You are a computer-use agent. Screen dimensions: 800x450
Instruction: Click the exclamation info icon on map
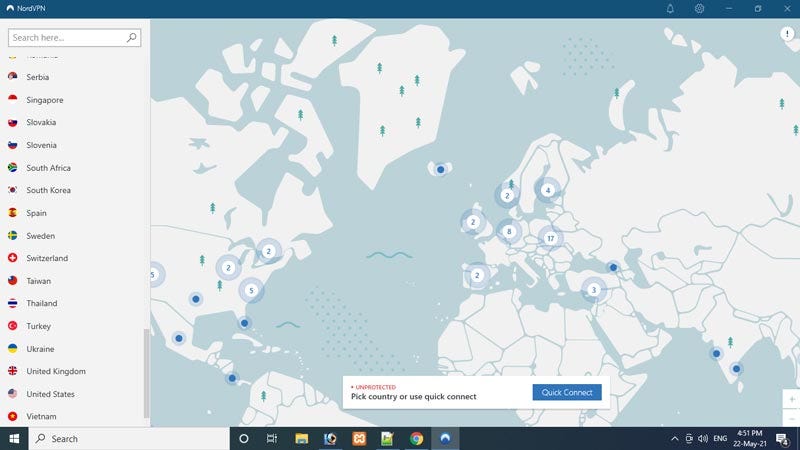point(787,34)
